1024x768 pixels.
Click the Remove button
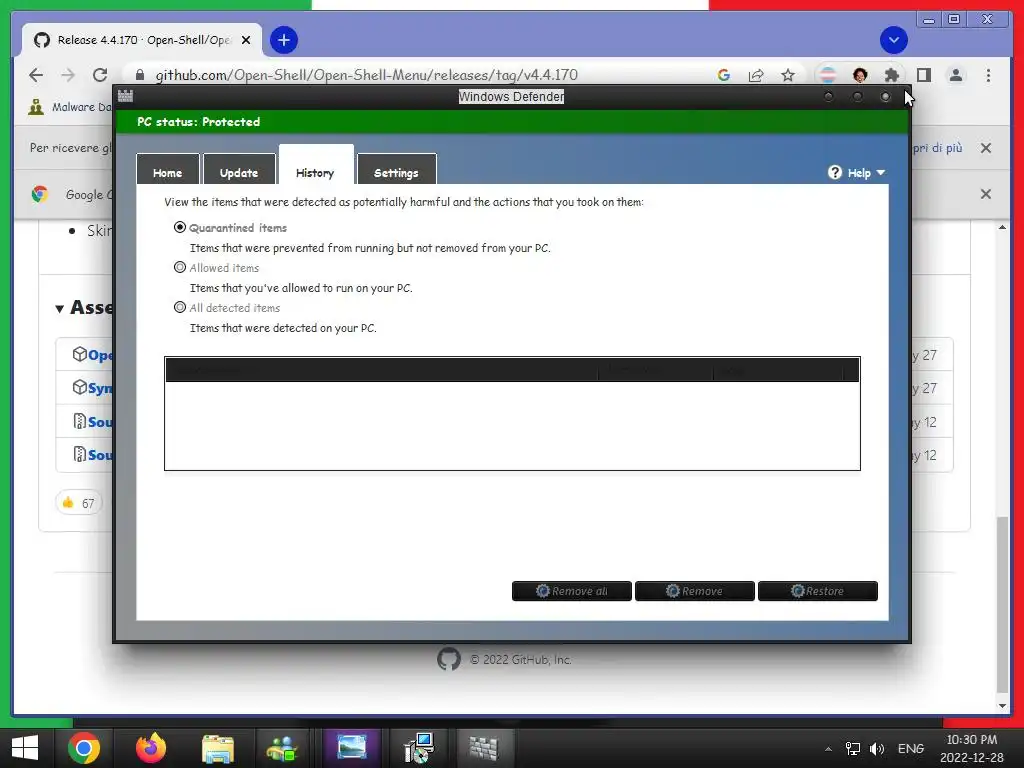pos(694,591)
